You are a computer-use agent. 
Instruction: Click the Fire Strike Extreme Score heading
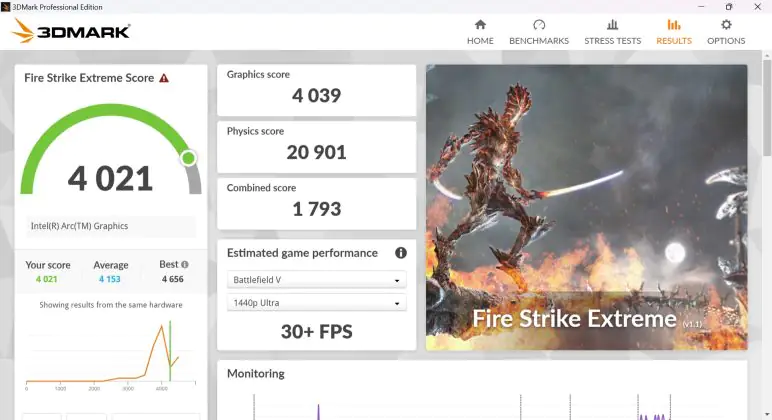89,78
